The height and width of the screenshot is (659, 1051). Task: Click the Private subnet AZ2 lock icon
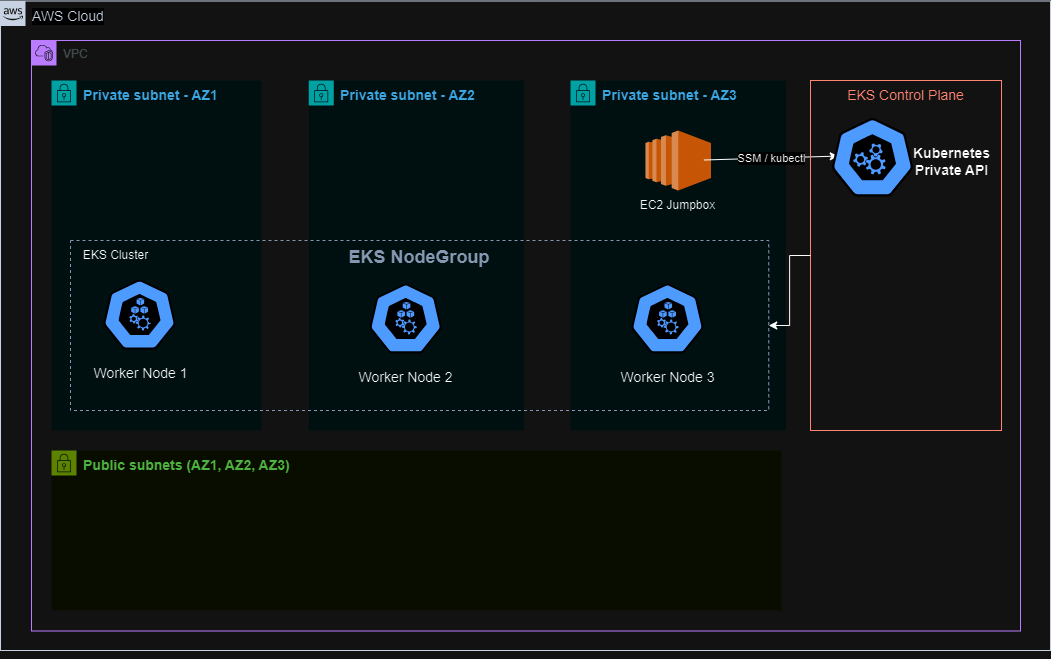pos(321,94)
